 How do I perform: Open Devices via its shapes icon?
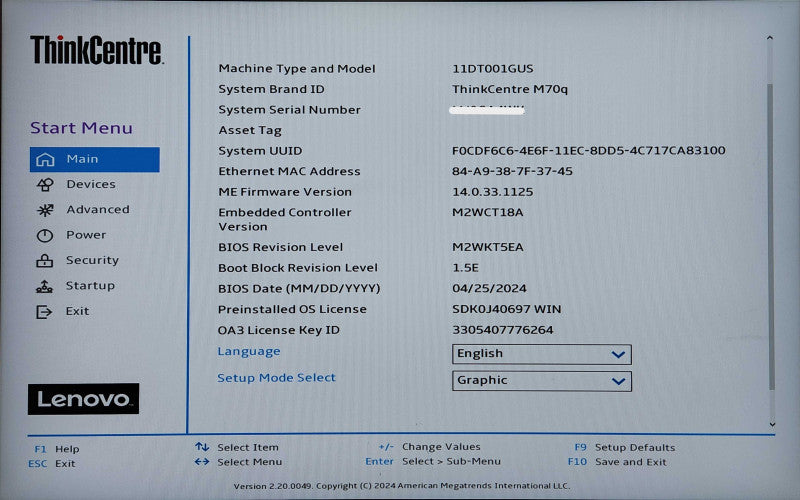pos(45,185)
